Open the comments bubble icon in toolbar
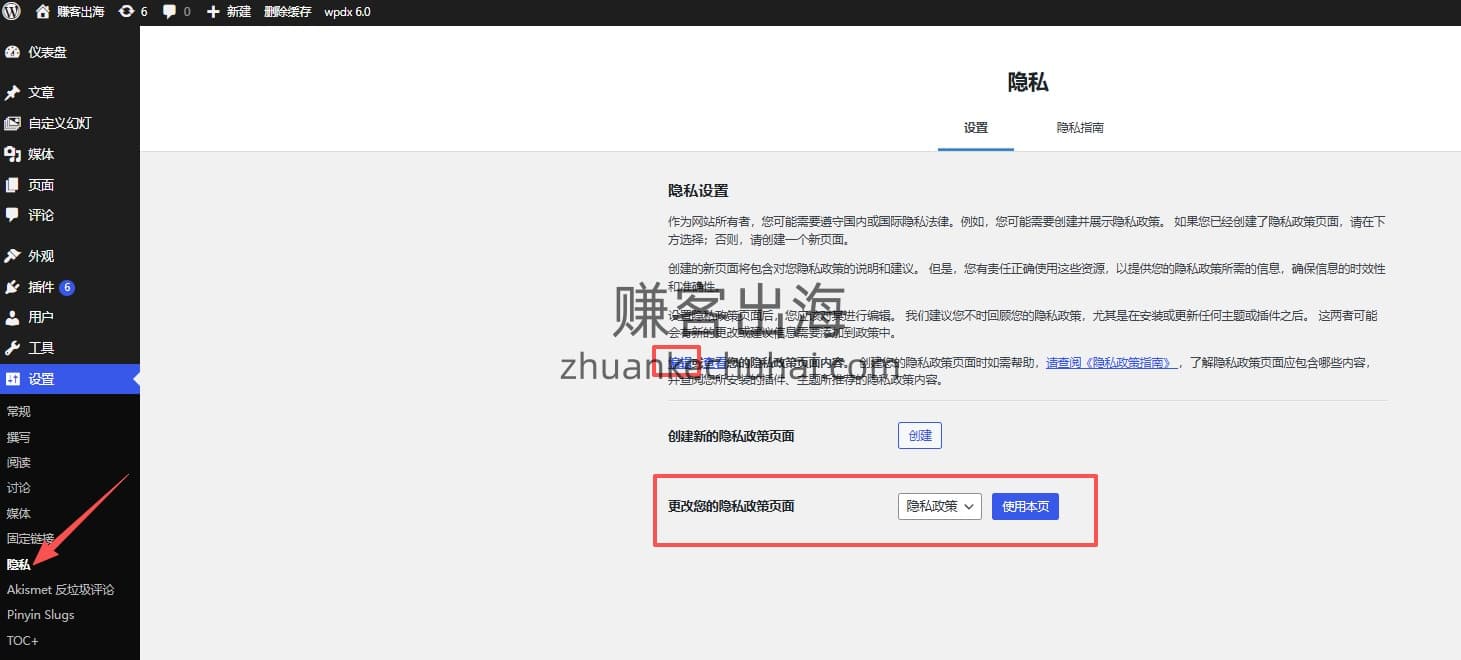The image size is (1461, 660). pos(170,12)
